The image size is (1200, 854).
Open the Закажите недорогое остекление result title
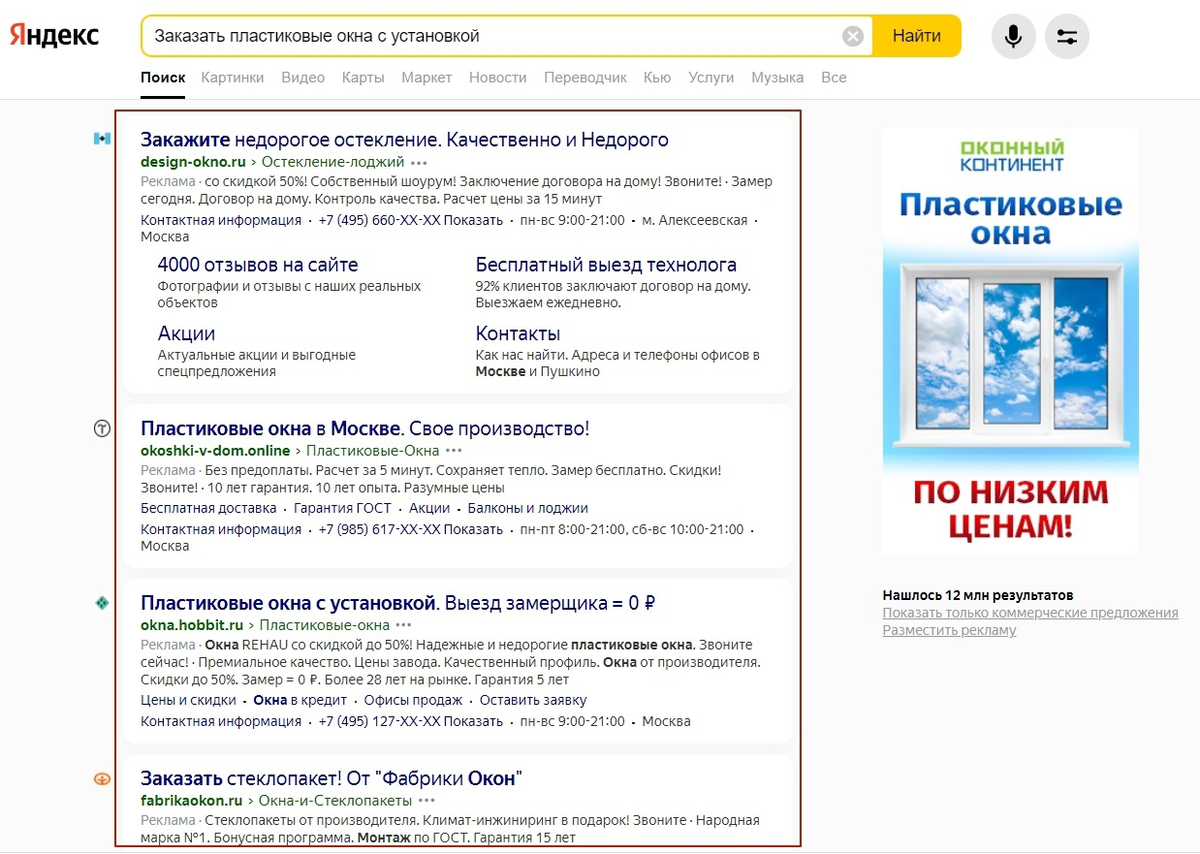tap(405, 139)
